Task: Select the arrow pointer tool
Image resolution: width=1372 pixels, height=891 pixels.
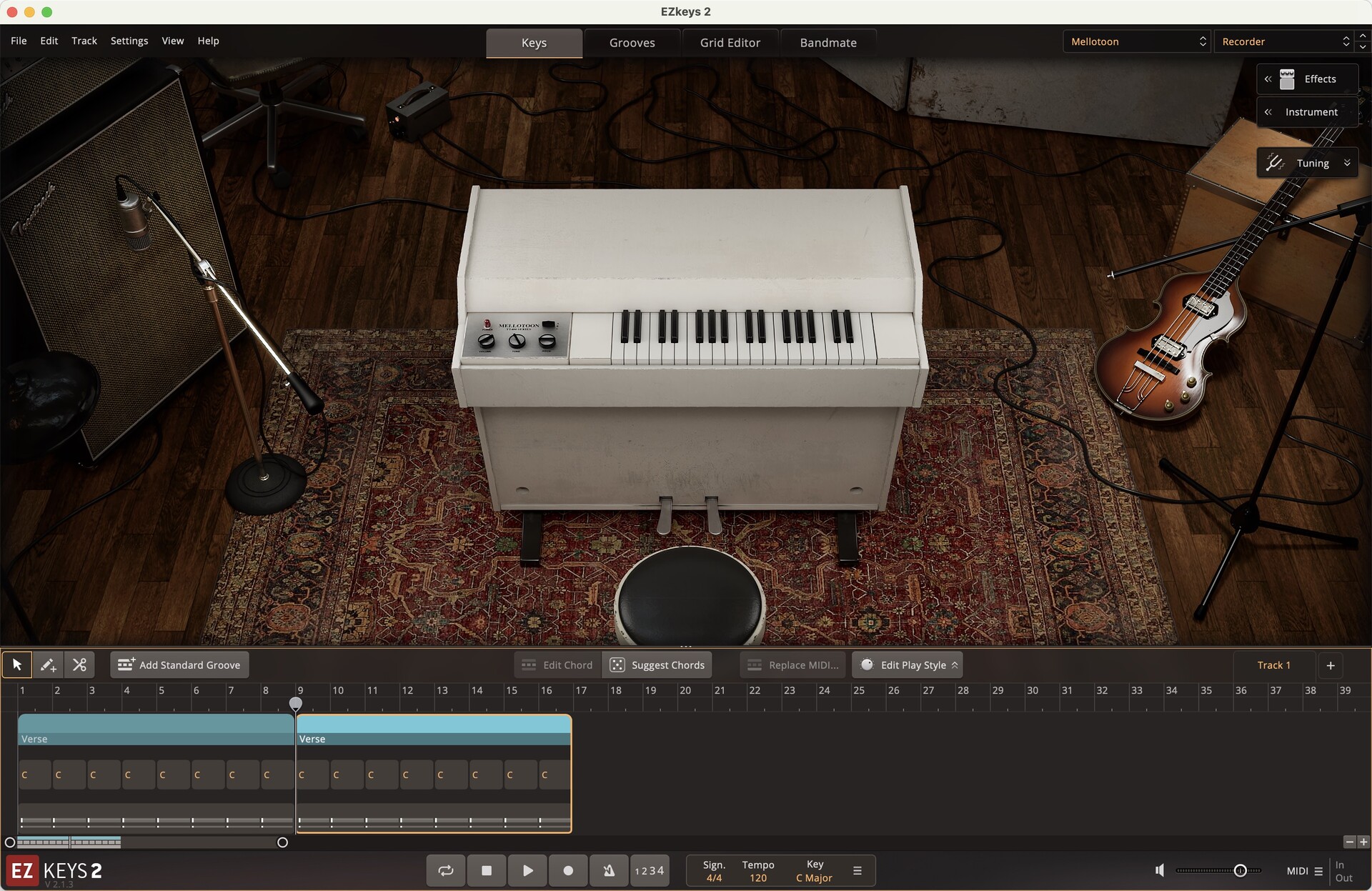Action: (x=17, y=665)
